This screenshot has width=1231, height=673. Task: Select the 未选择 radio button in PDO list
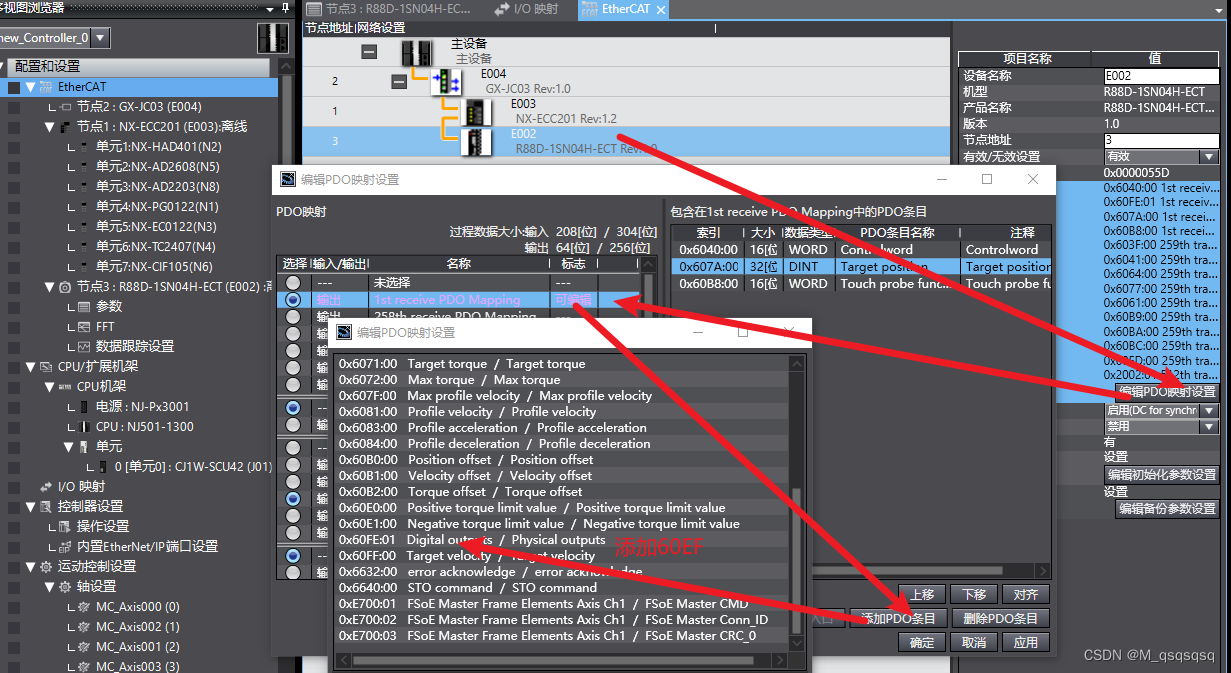click(293, 283)
